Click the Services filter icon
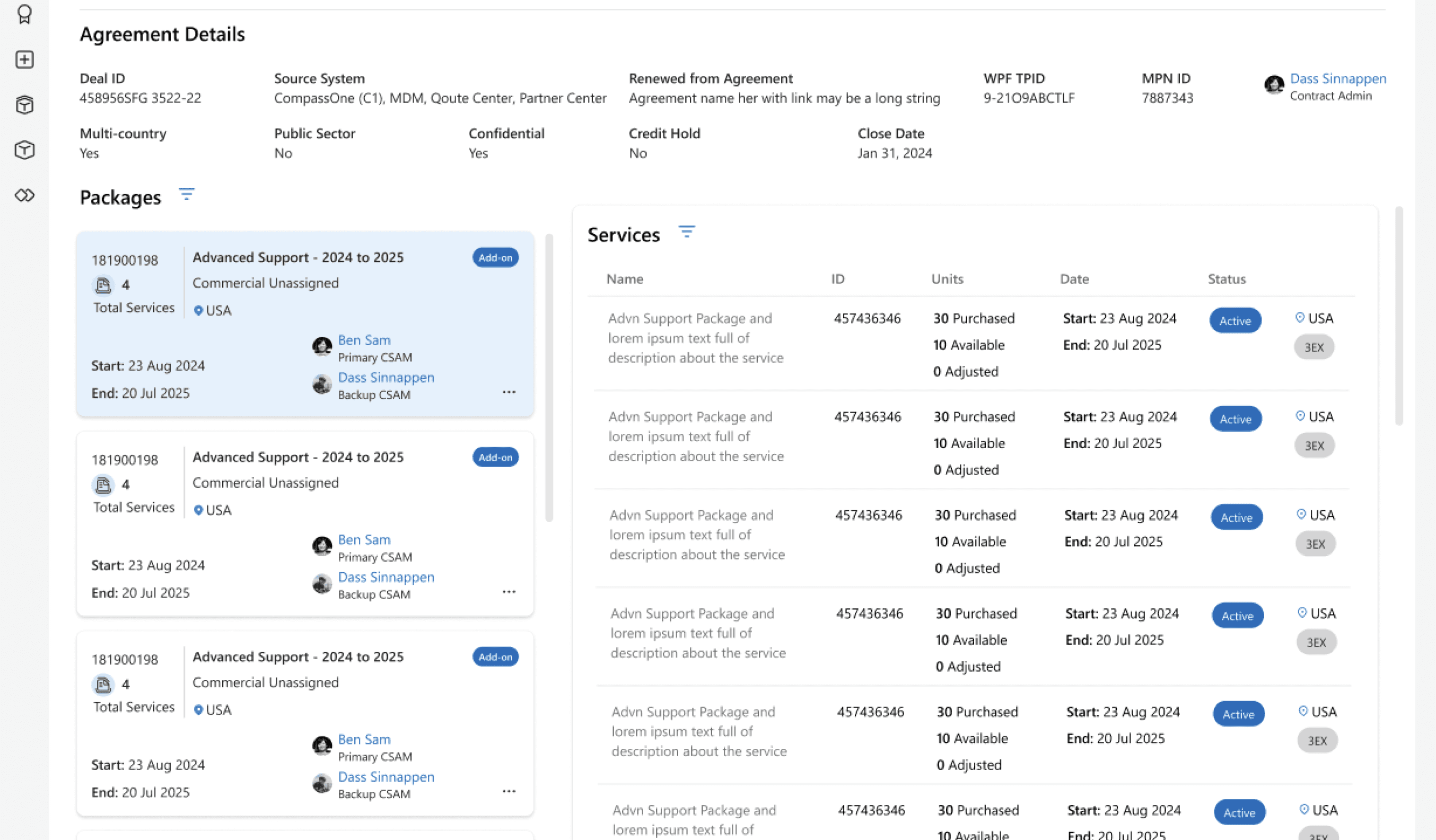This screenshot has width=1436, height=840. (x=686, y=231)
